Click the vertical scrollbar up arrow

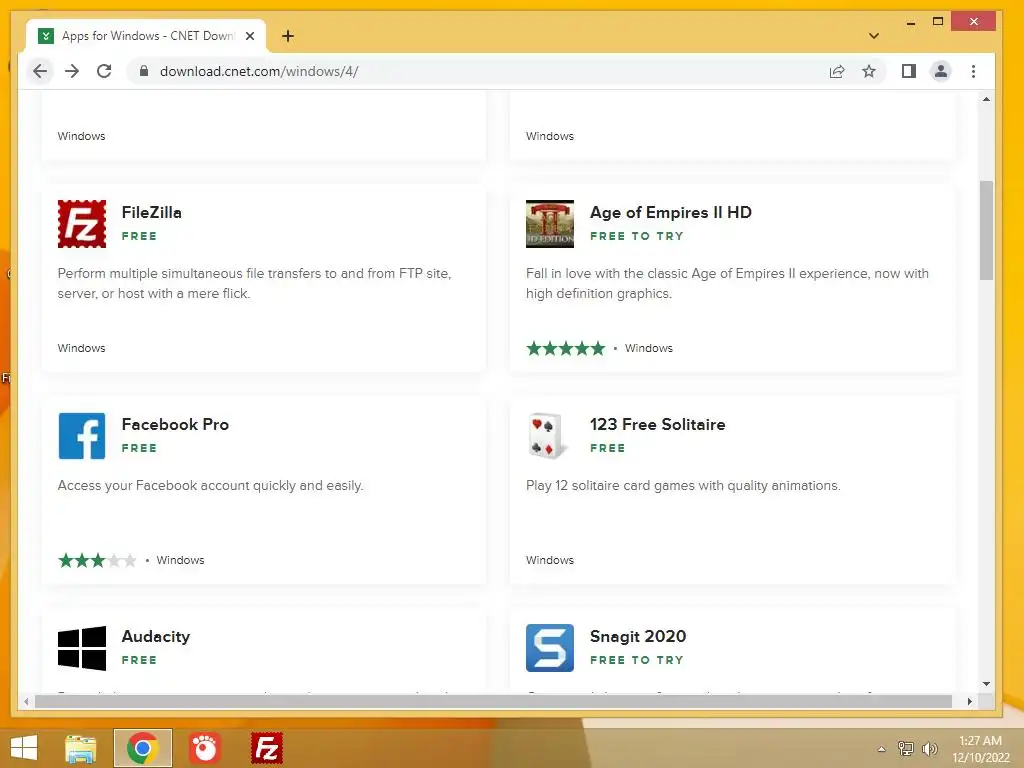coord(986,99)
